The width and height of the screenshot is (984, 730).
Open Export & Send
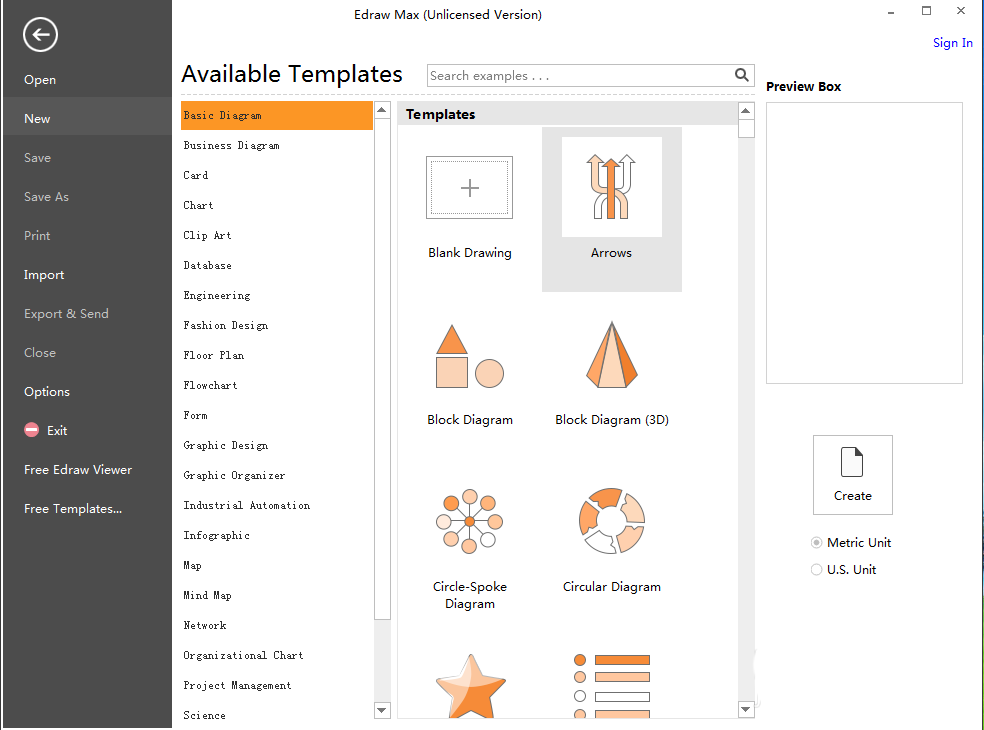67,313
